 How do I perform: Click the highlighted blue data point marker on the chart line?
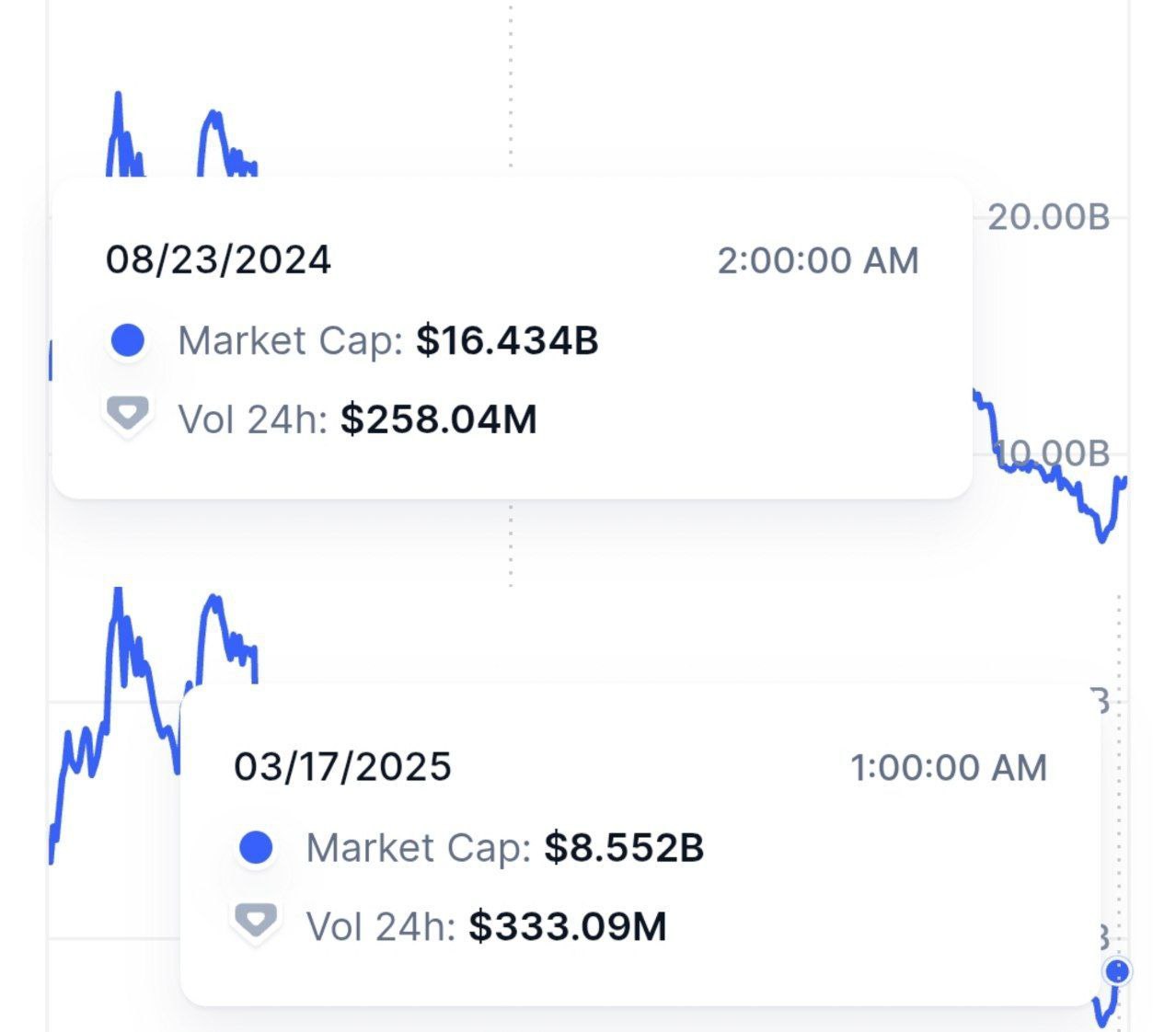(x=1117, y=971)
